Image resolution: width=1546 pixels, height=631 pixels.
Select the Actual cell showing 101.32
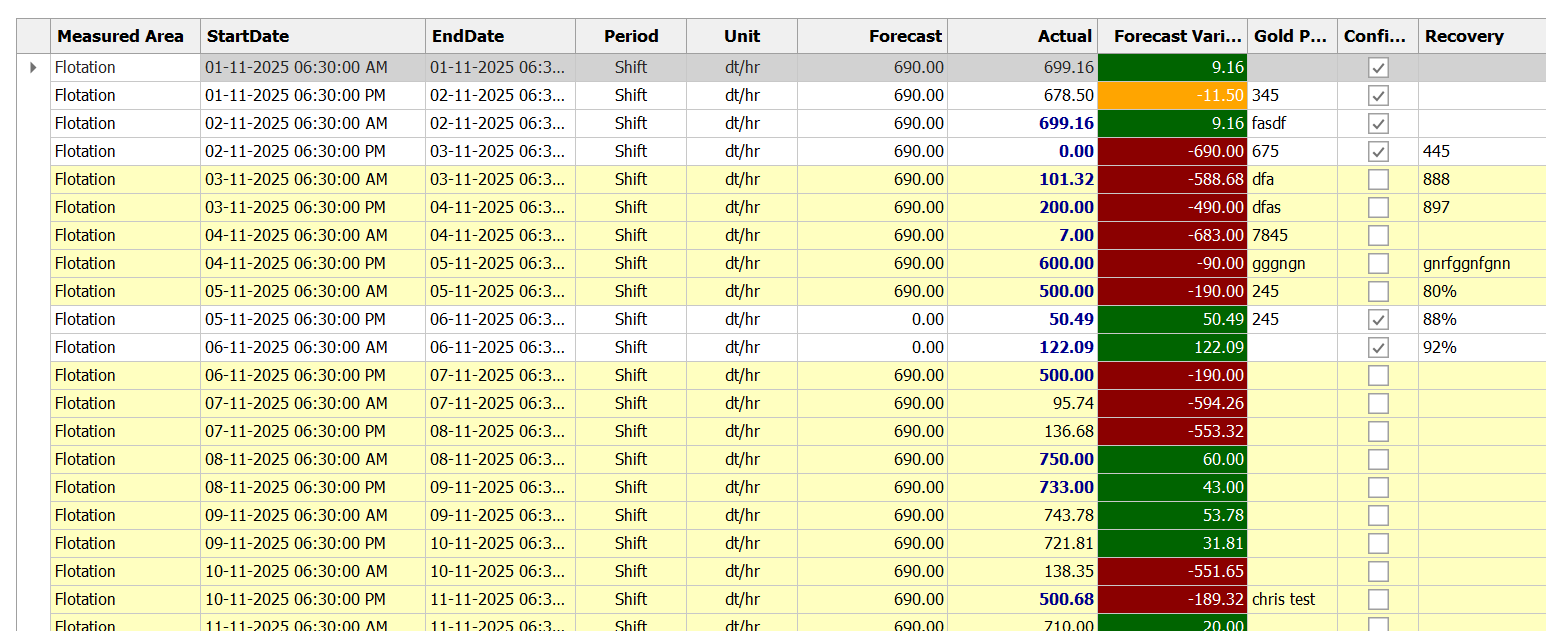click(1022, 180)
